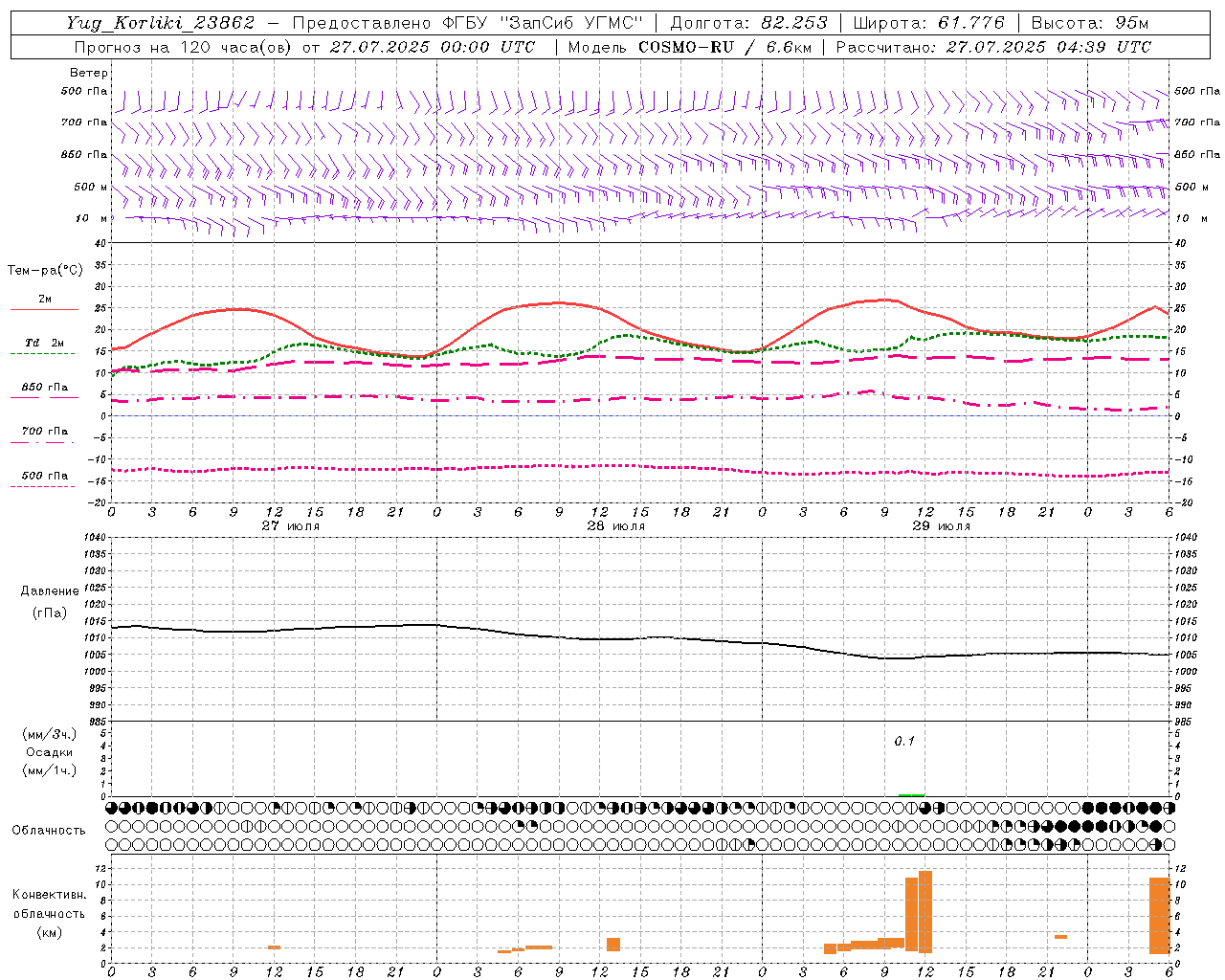This screenshot has height=980, width=1225.
Task: Click the station name Yug_Korliki_23862
Action: pyautogui.click(x=161, y=23)
